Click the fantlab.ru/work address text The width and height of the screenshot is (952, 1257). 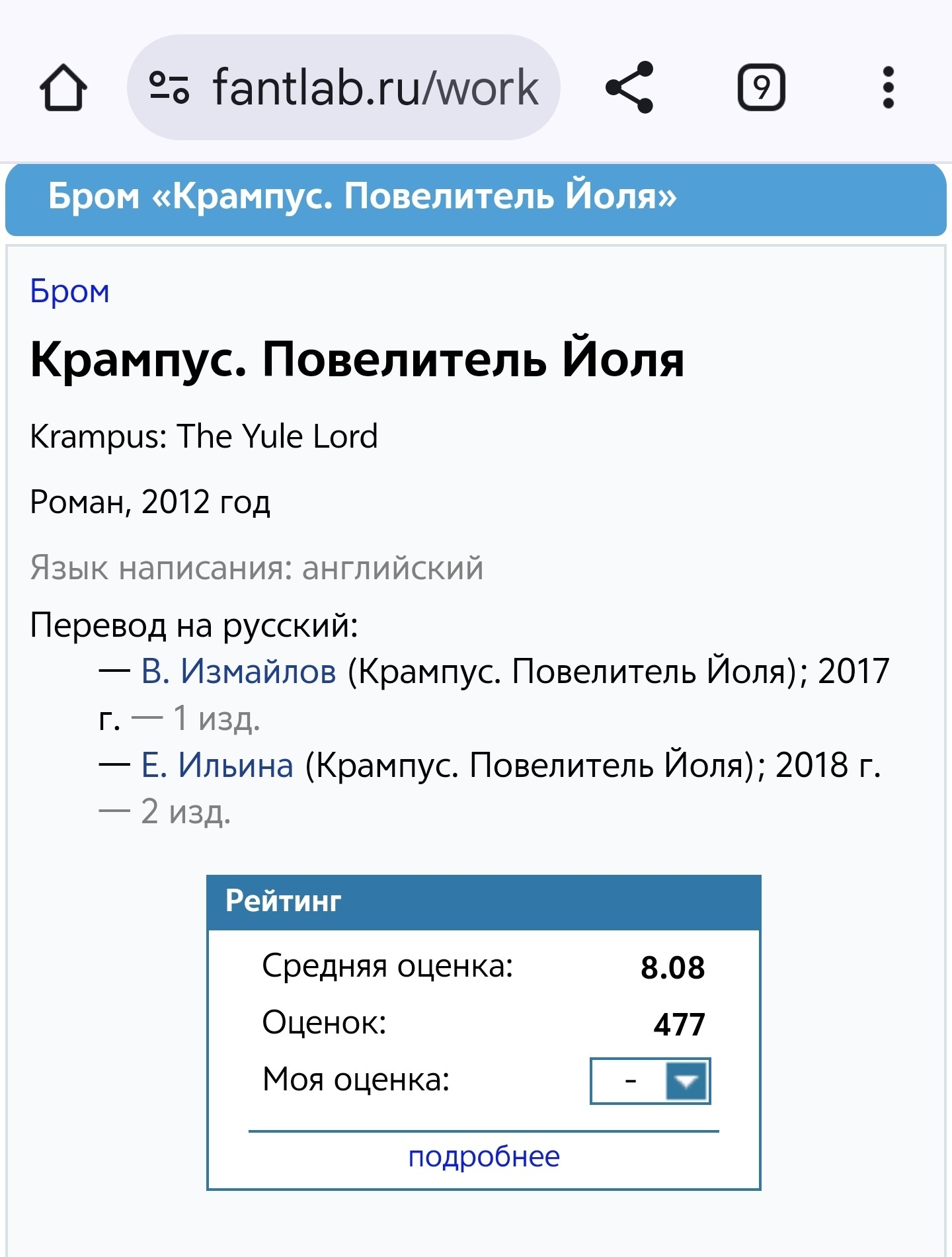click(375, 87)
